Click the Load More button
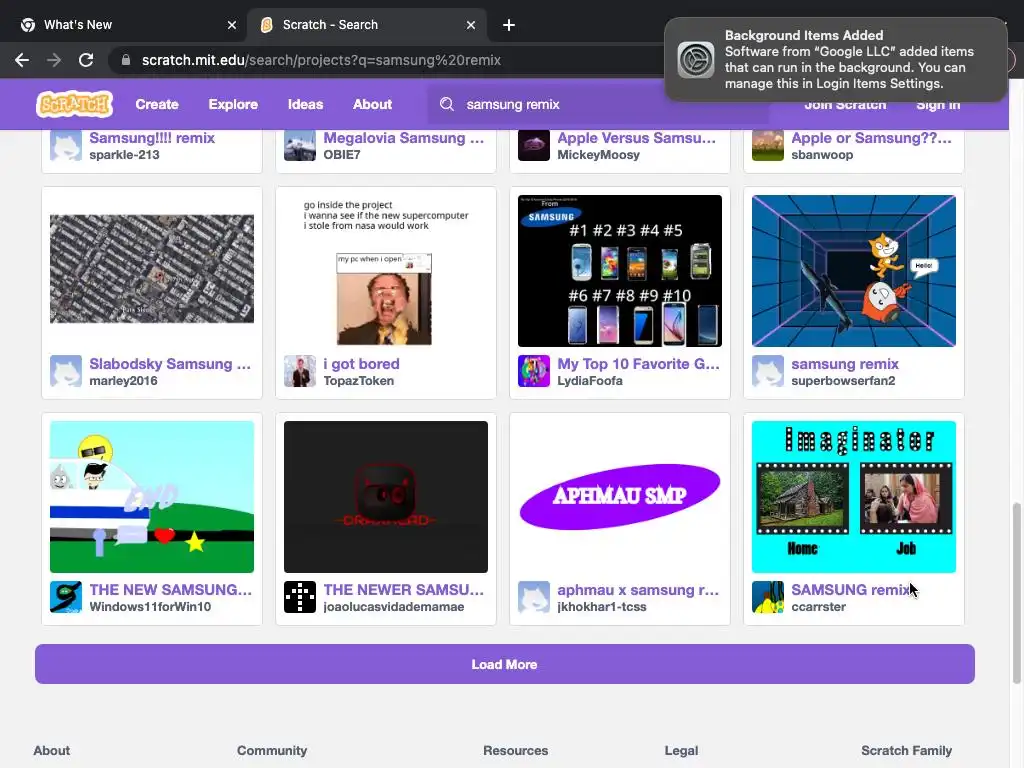Image resolution: width=1024 pixels, height=768 pixels. [505, 664]
